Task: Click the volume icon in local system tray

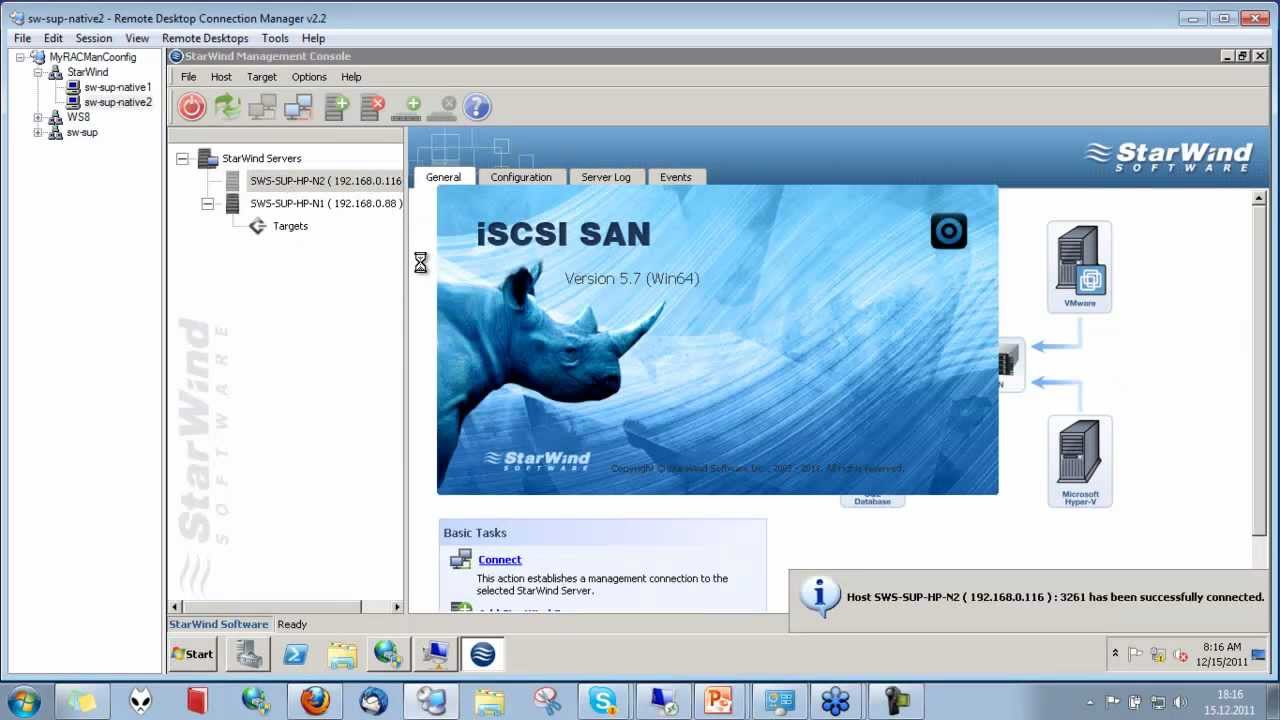Action: [x=1180, y=702]
